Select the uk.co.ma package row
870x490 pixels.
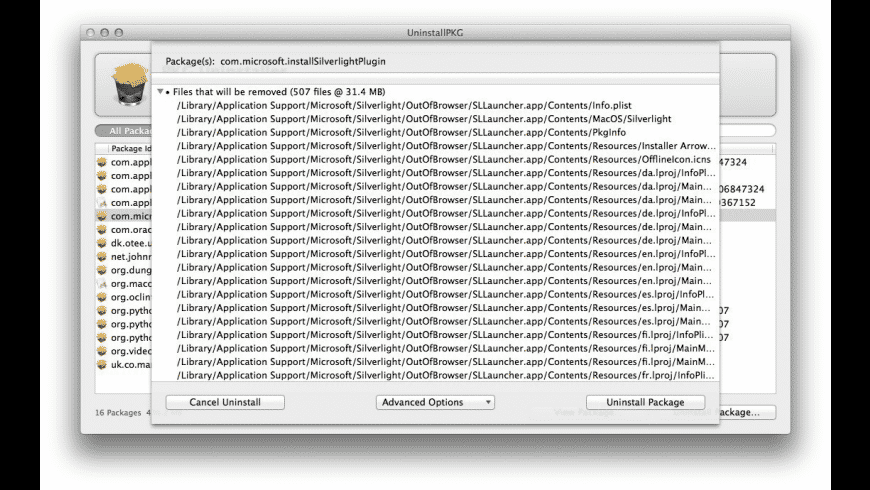(124, 365)
